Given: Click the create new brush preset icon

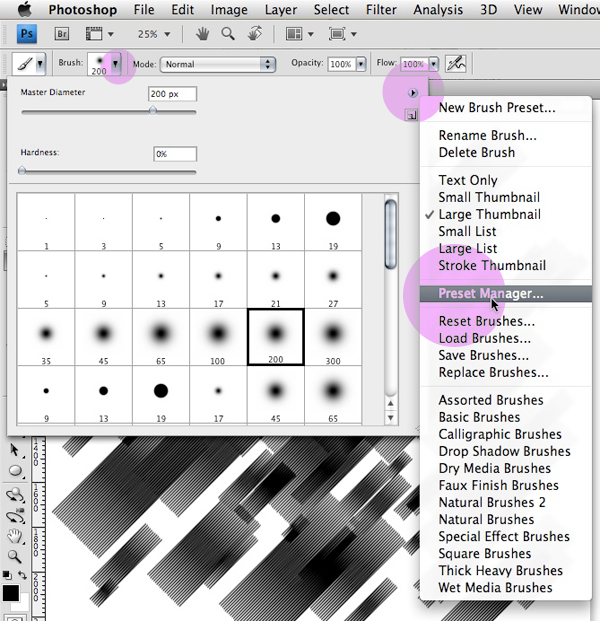Looking at the screenshot, I should click(x=411, y=115).
